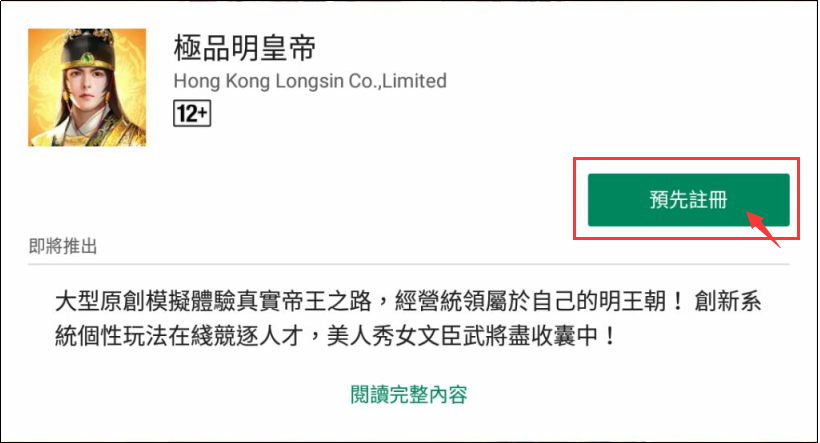This screenshot has width=820, height=443.
Task: Open the 極品明皇帝 app icon image
Action: coord(87,87)
